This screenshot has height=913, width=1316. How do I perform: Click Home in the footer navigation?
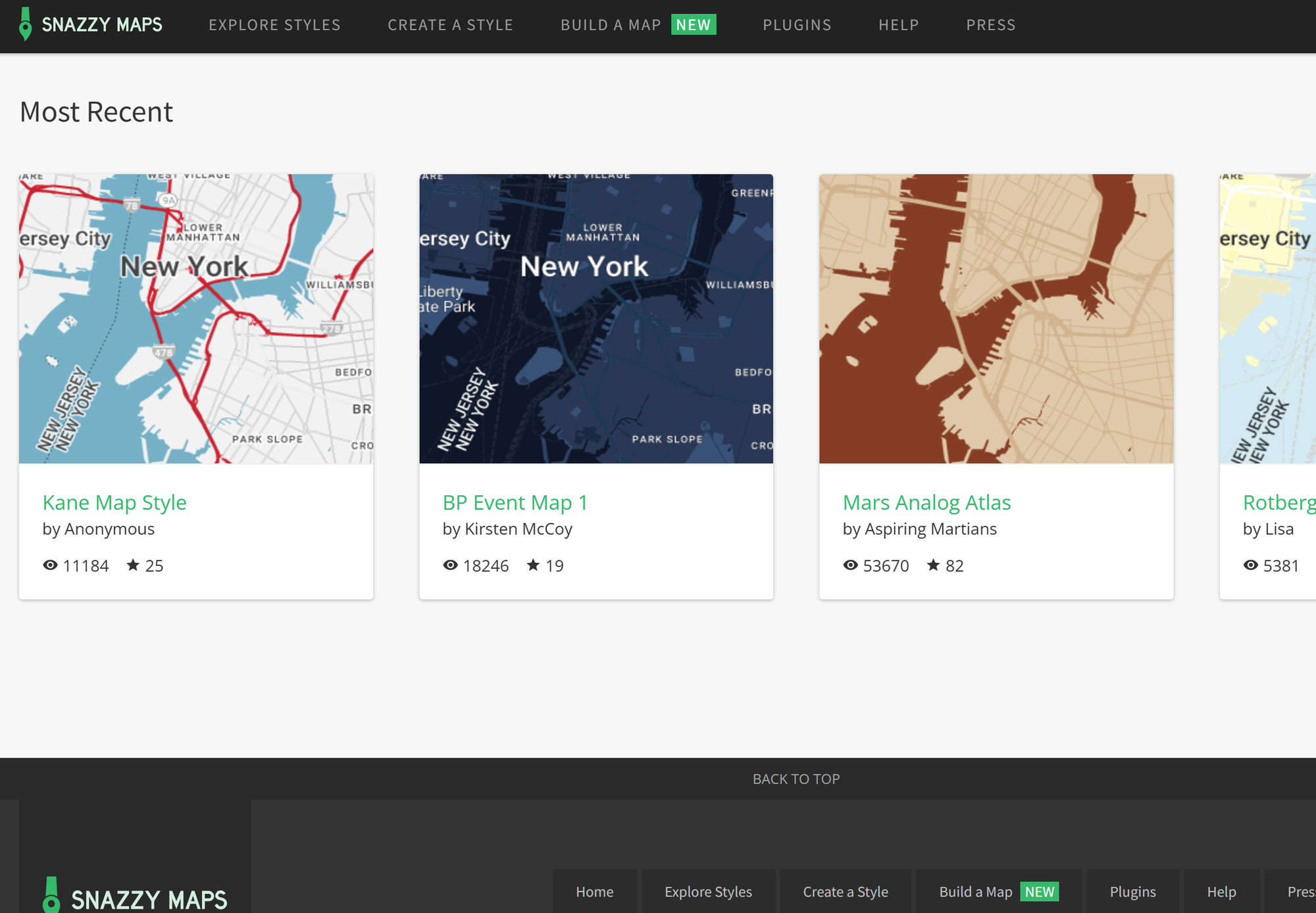coord(594,891)
